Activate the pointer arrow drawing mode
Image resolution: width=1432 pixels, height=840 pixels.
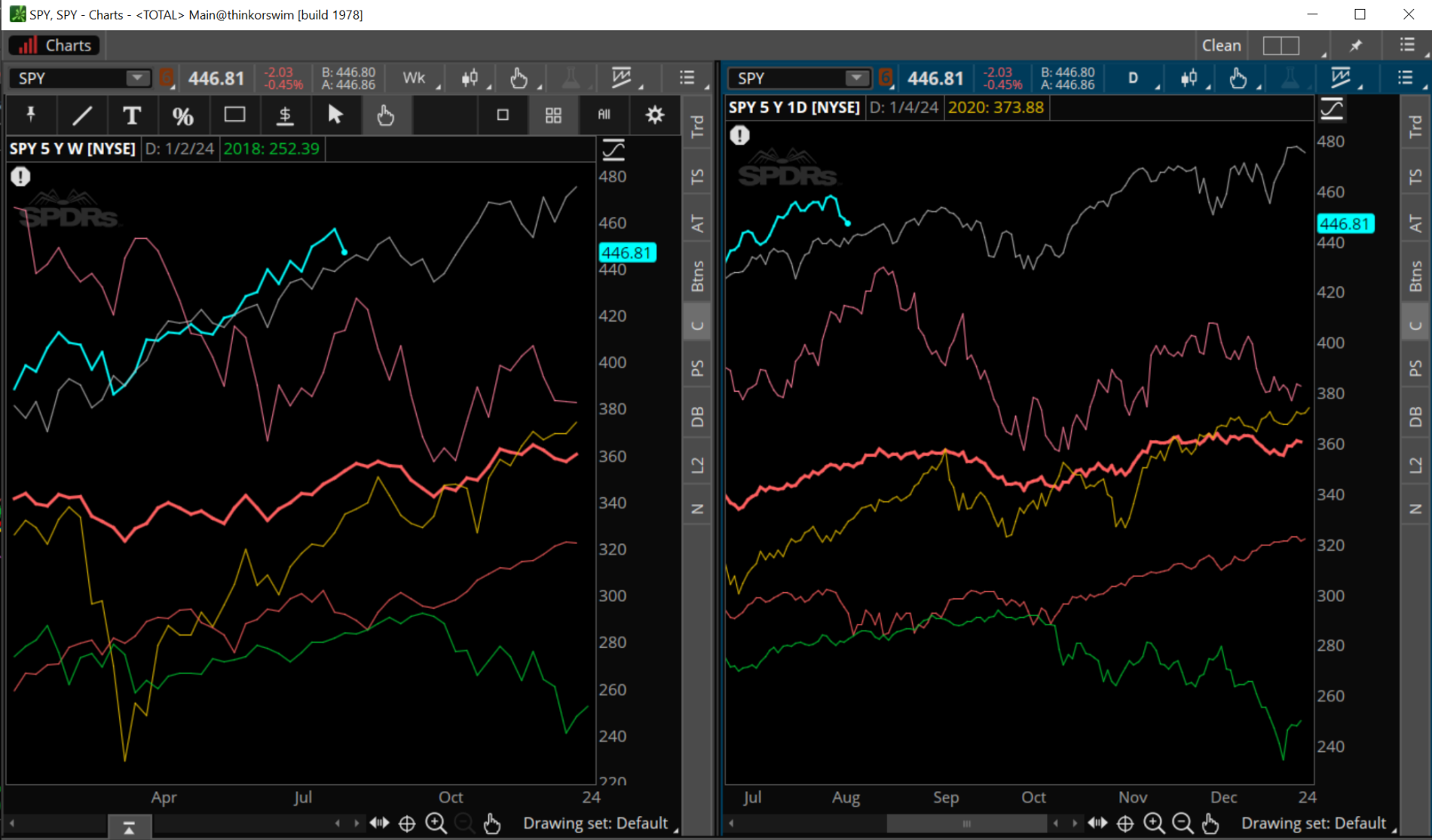(335, 115)
